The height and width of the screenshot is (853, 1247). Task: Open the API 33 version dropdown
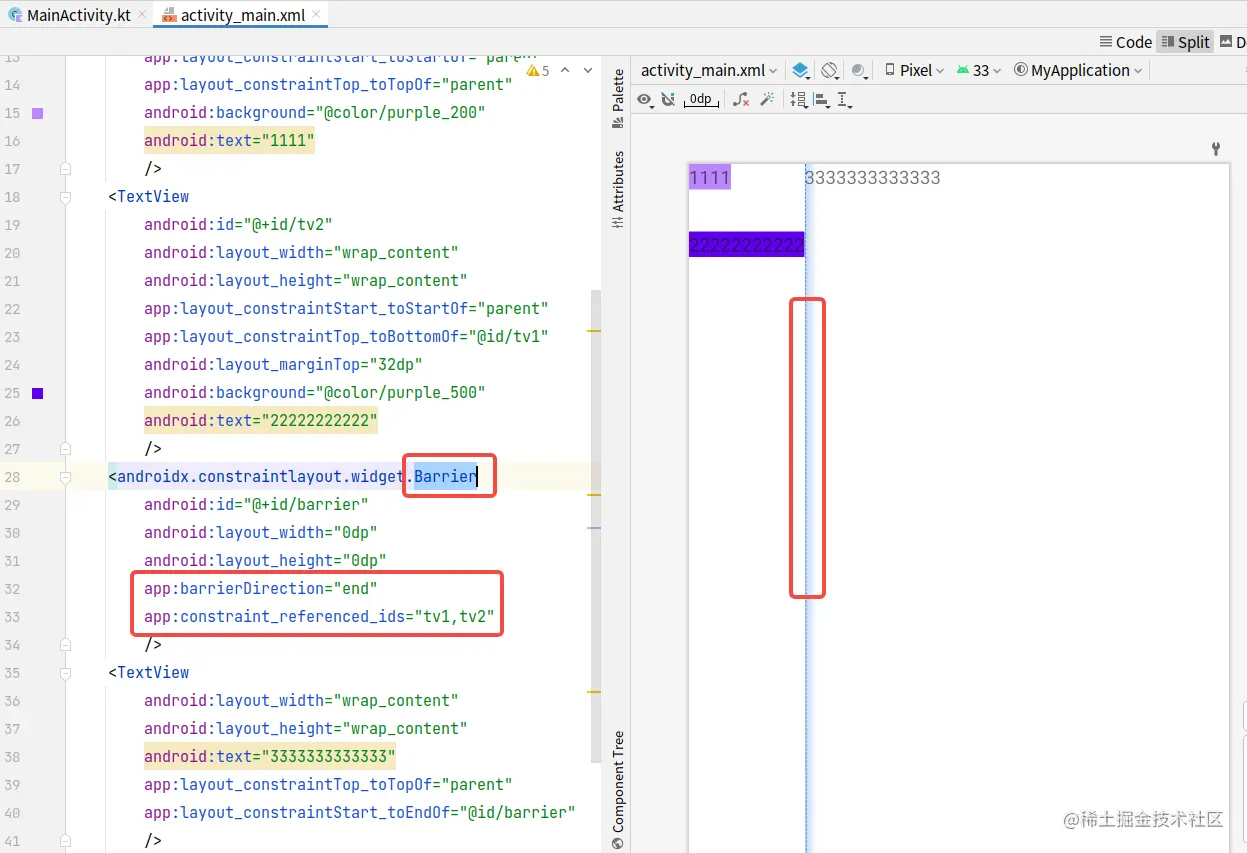click(978, 70)
